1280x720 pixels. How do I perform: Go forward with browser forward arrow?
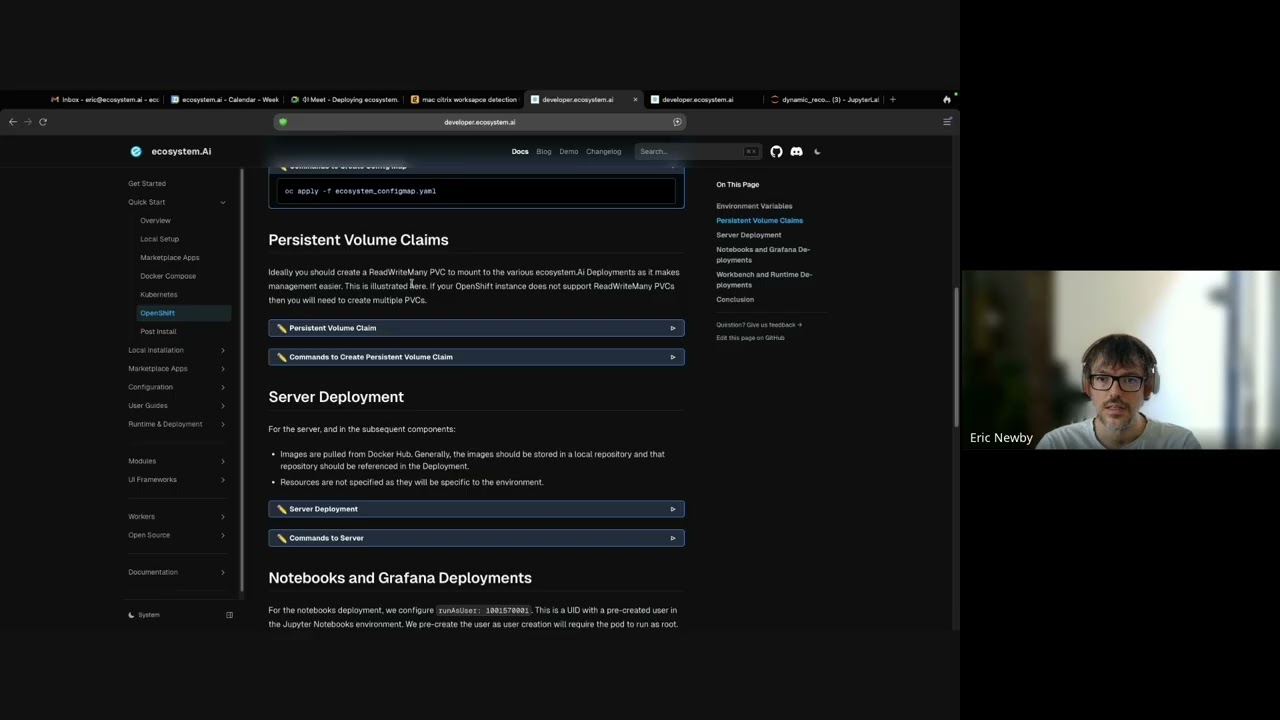pos(28,122)
